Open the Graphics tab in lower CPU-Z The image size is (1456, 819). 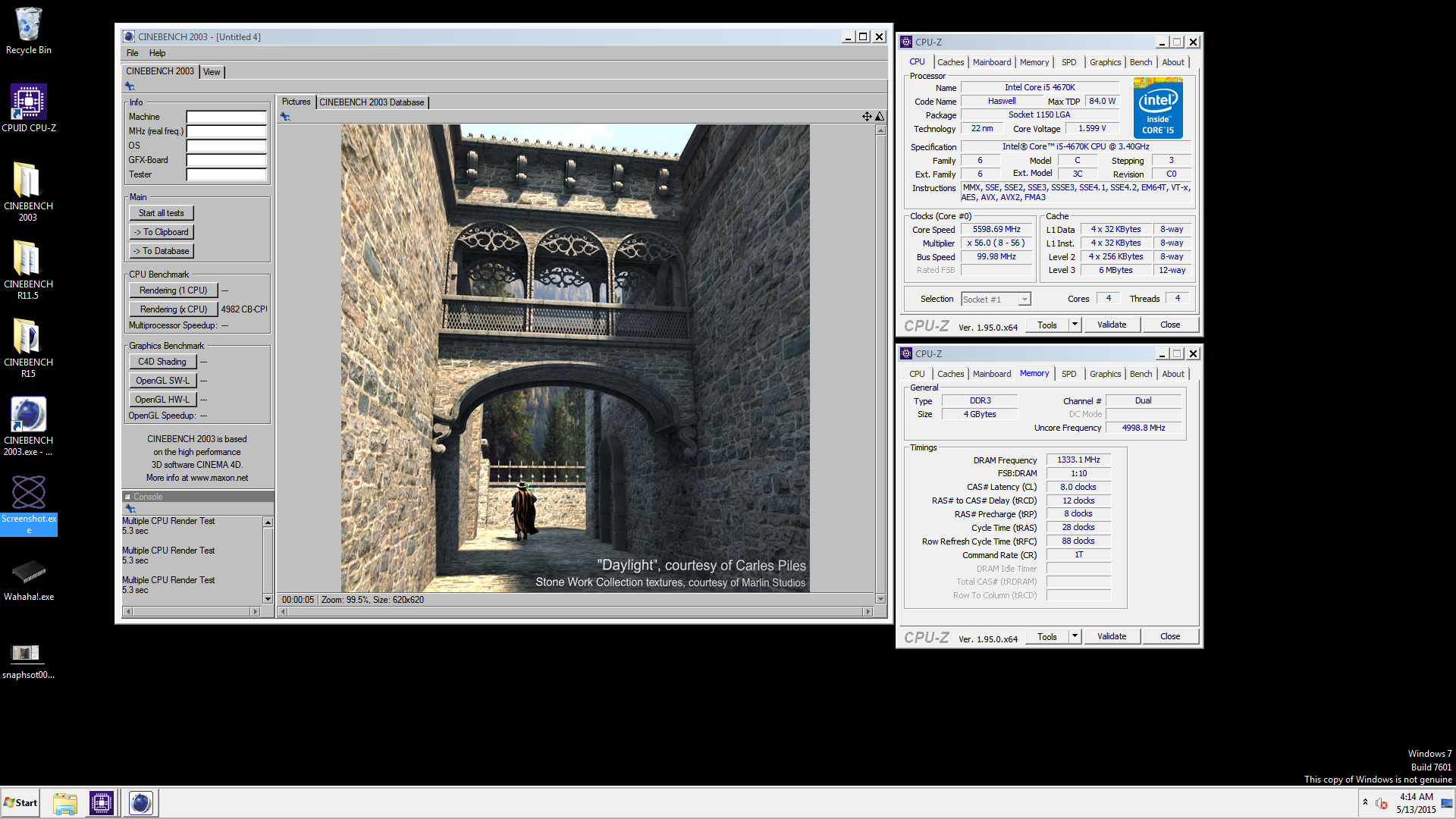(1105, 374)
